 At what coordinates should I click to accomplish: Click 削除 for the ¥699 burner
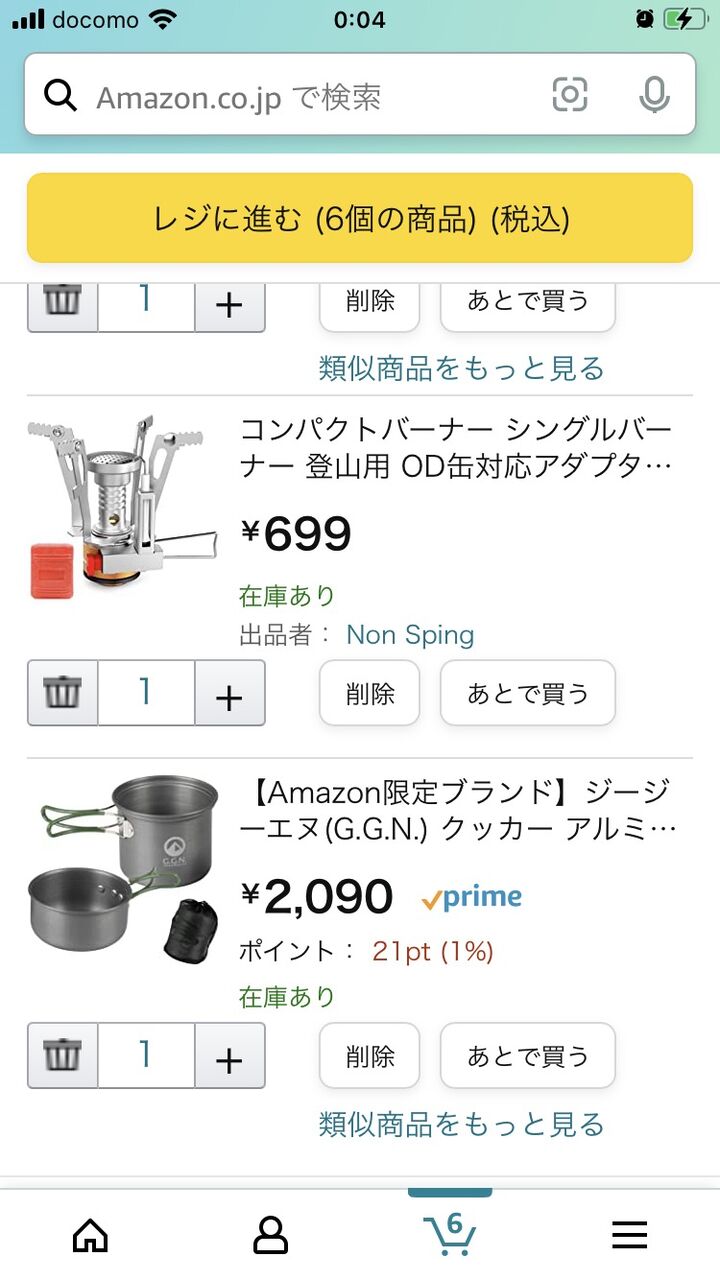pos(370,693)
